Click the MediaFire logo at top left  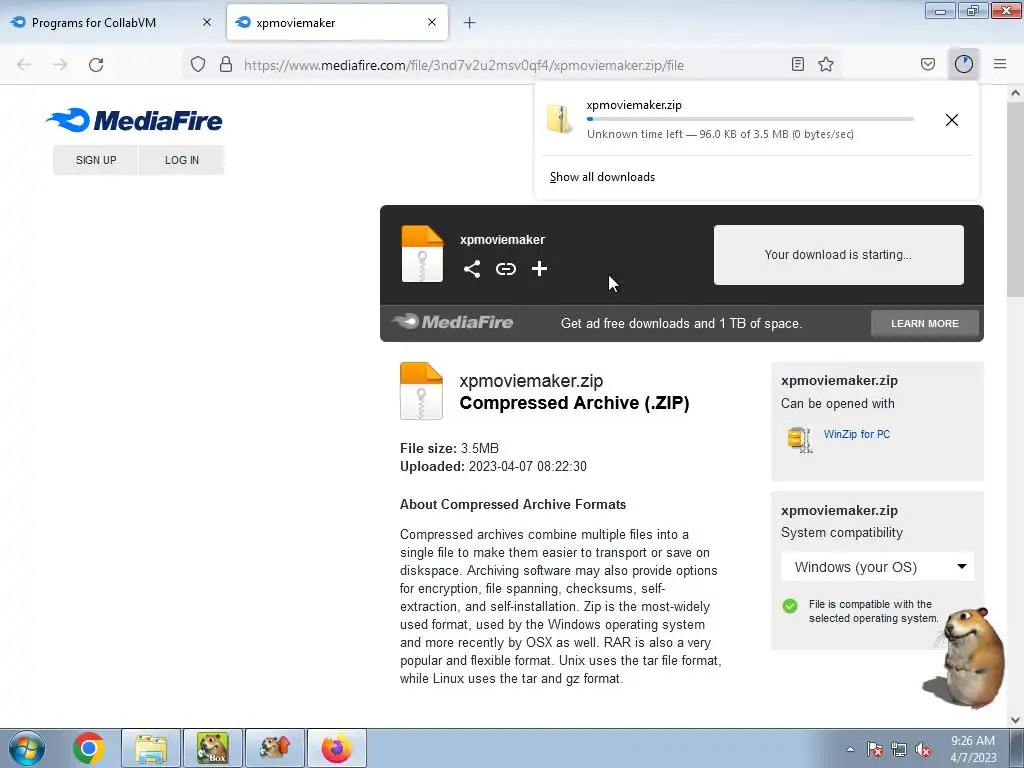click(x=134, y=120)
